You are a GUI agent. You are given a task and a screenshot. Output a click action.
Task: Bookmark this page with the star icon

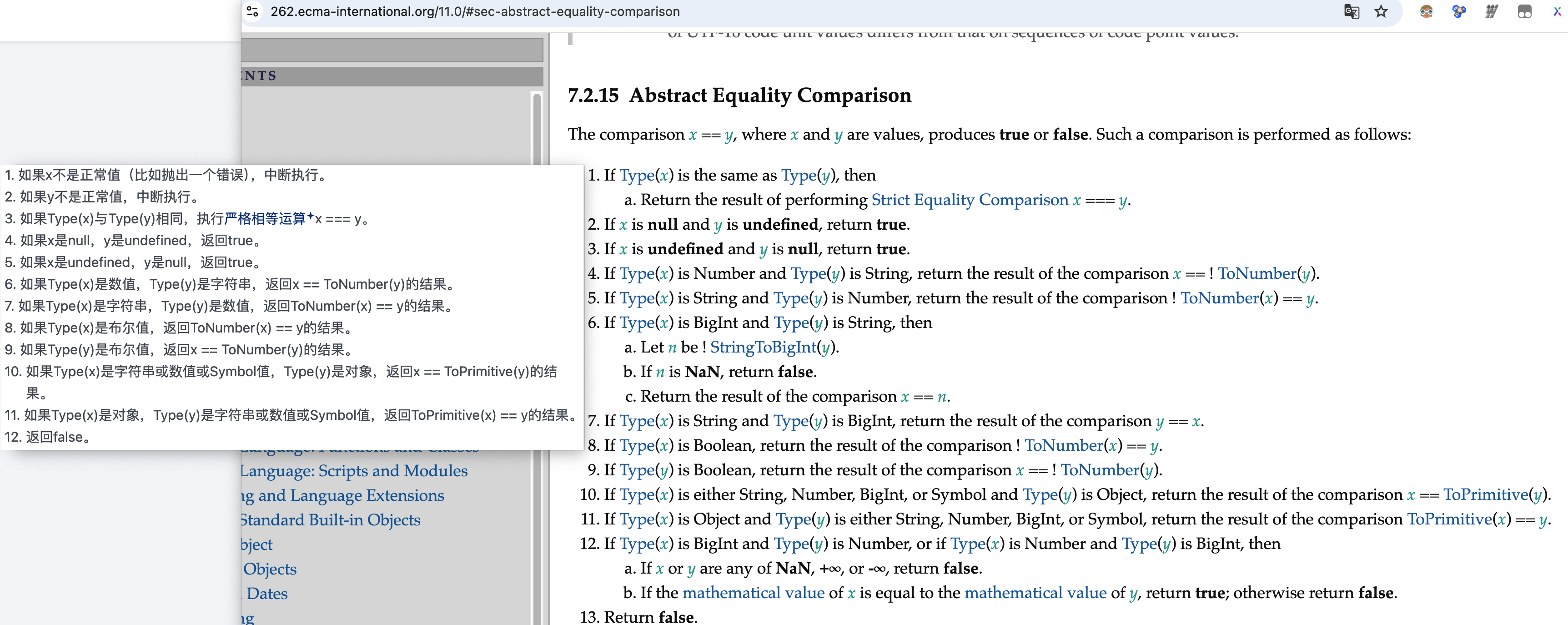point(1381,11)
